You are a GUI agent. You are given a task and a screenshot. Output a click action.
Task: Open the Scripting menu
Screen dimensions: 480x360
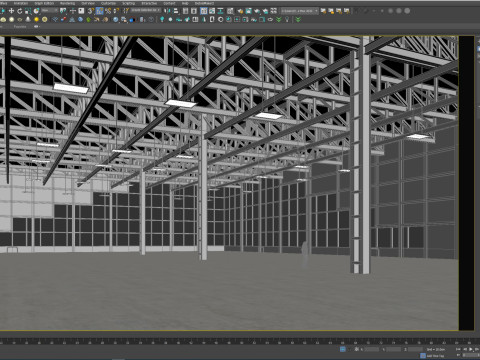point(128,3)
